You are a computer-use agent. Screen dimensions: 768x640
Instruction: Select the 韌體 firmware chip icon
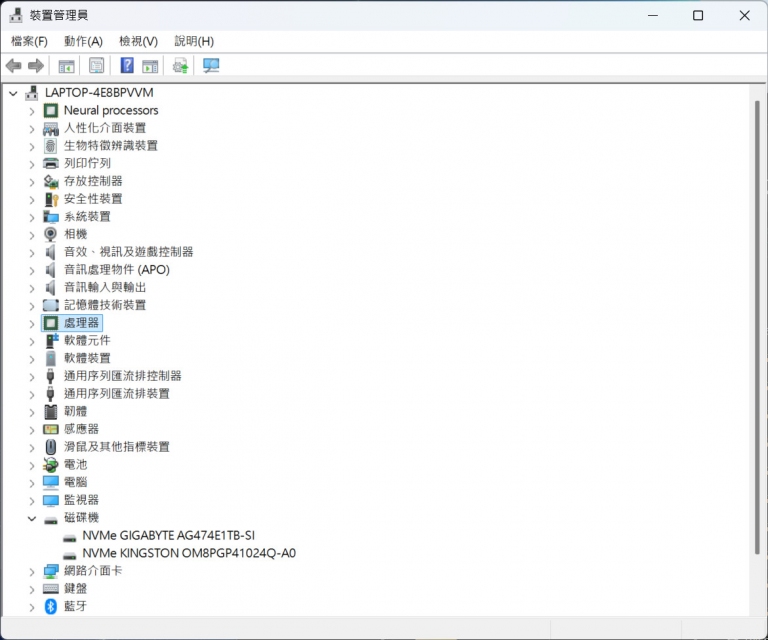click(x=50, y=412)
